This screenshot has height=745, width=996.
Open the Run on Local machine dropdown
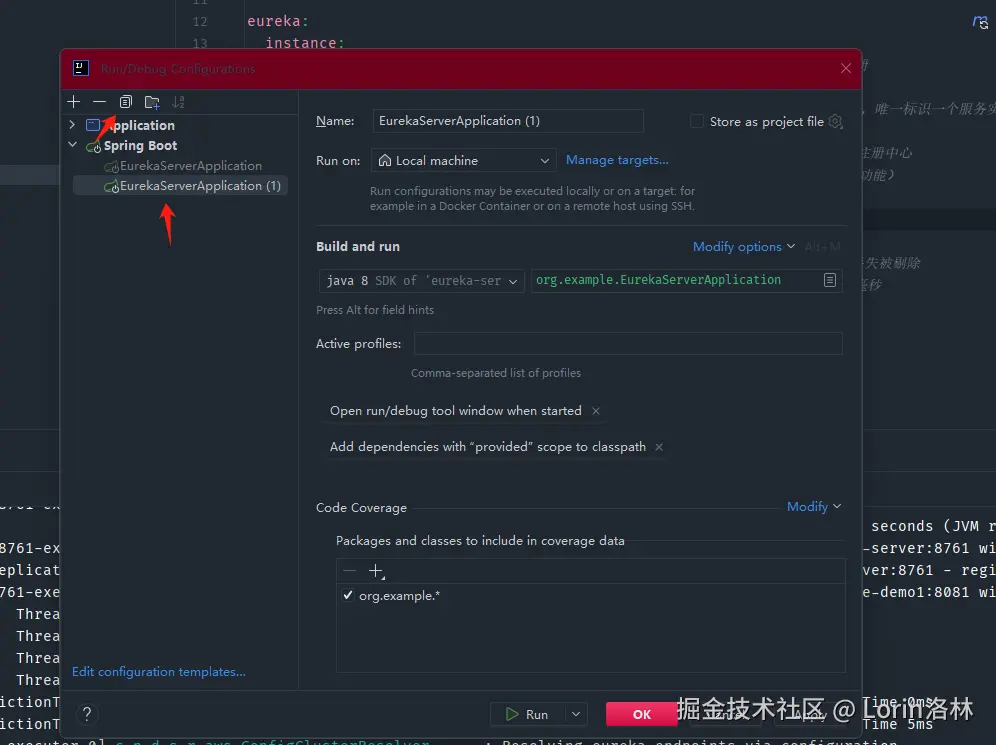pos(463,161)
